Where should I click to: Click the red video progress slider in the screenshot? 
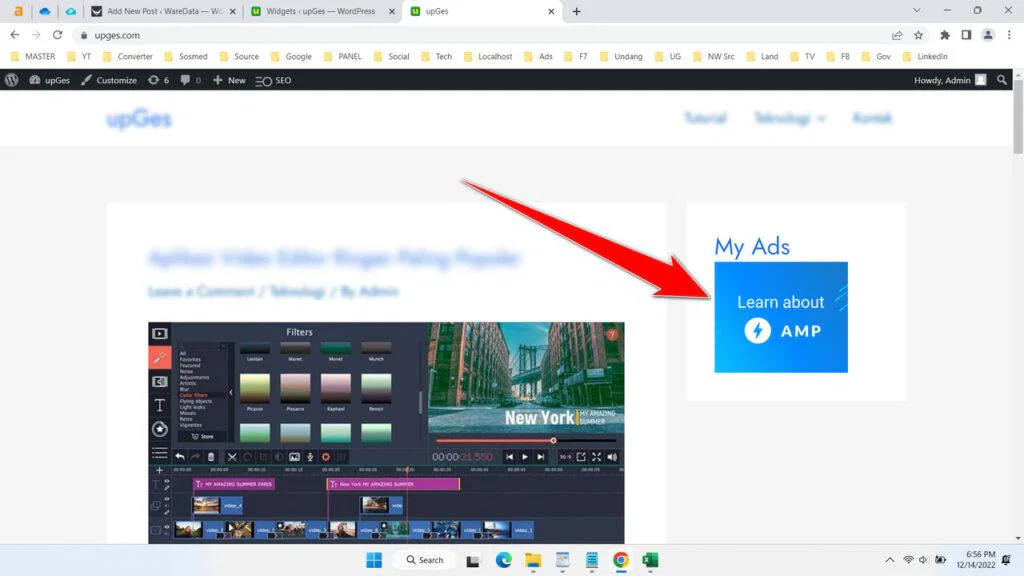553,440
